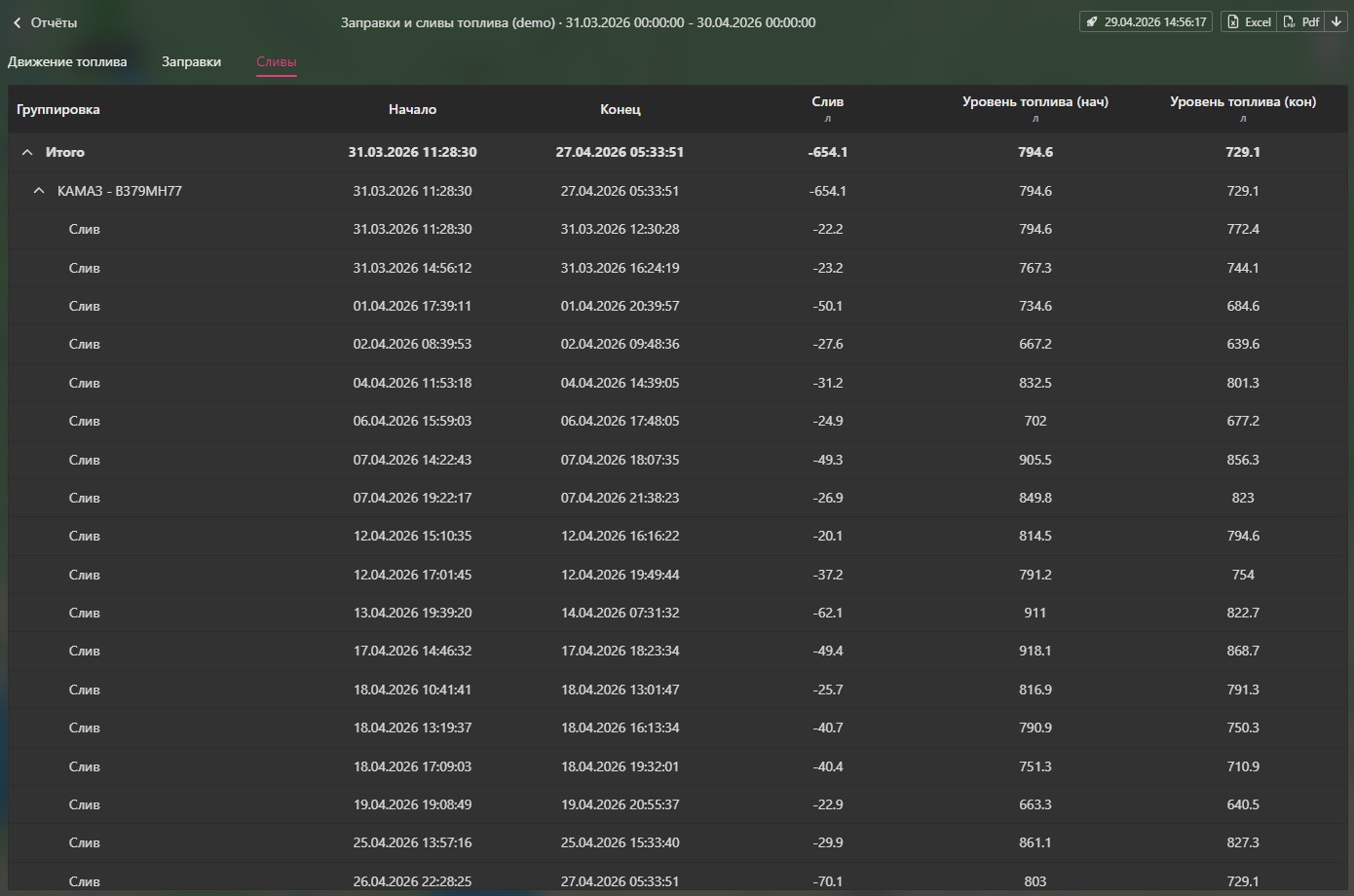Click the Уровень топлива (нач) header

[1034, 102]
